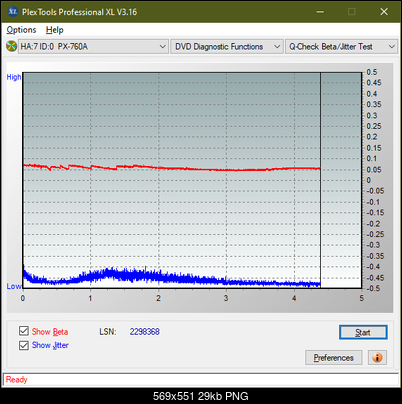Minimize the PlexTools window
The width and height of the screenshot is (402, 404).
(x=320, y=12)
